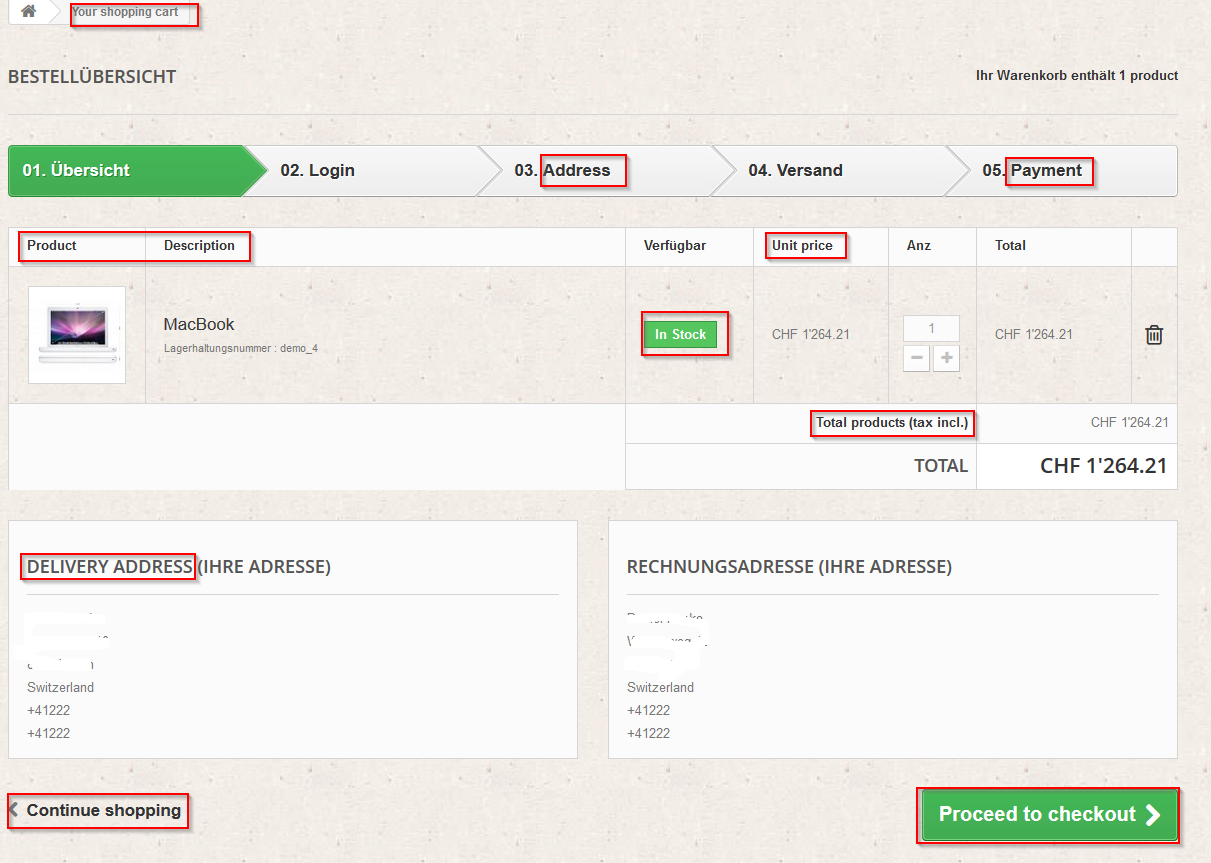Click the chevron on Proceed to checkout
The width and height of the screenshot is (1211, 863).
tap(1153, 815)
